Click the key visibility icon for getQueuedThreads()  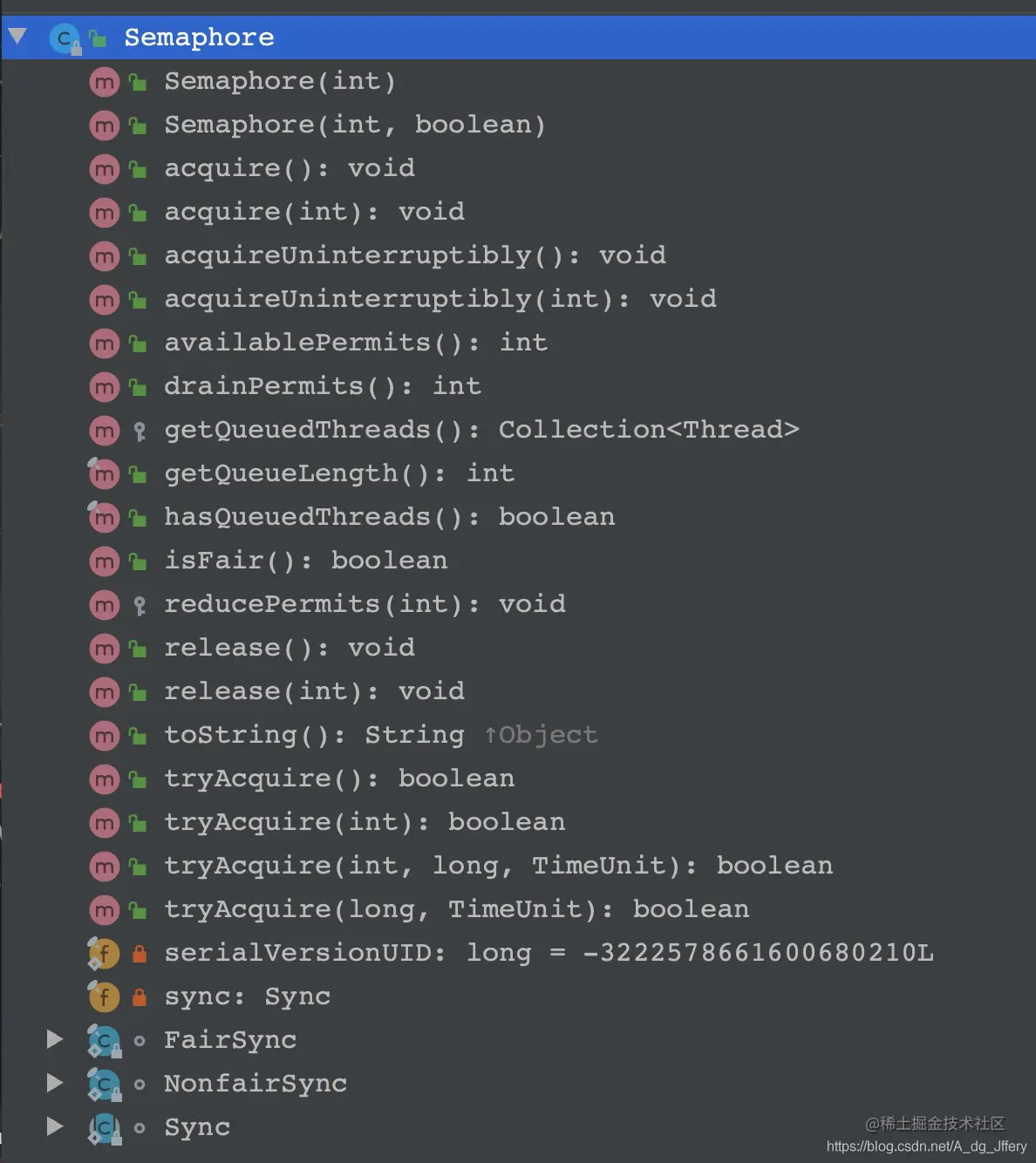[139, 431]
